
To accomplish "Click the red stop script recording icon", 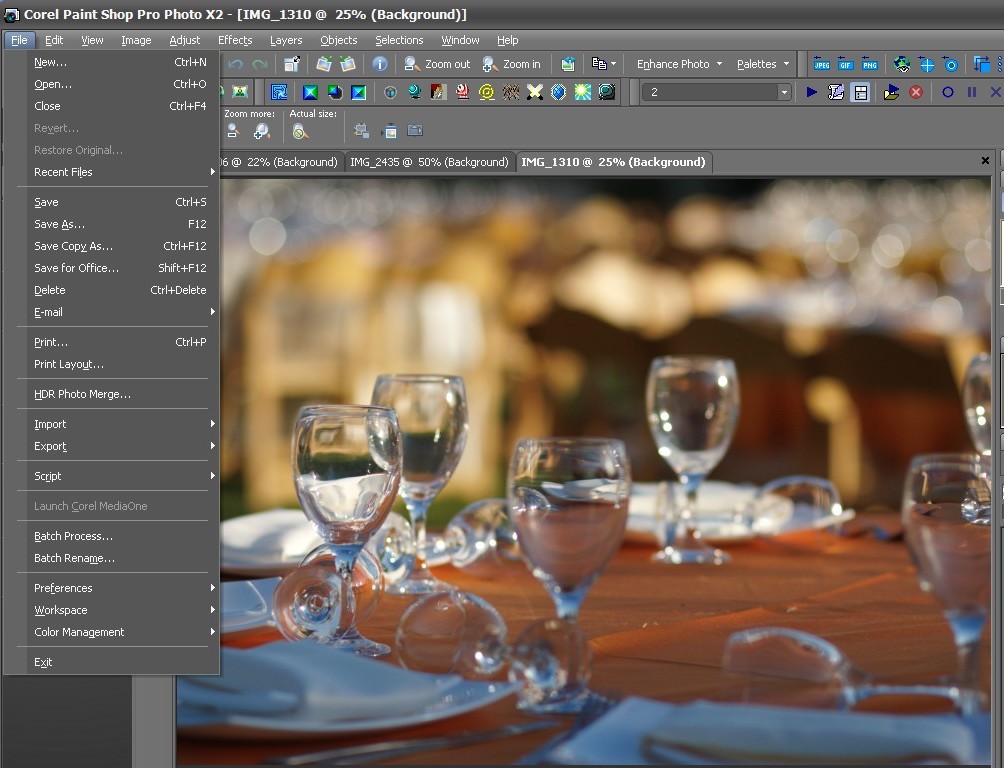I will click(915, 92).
